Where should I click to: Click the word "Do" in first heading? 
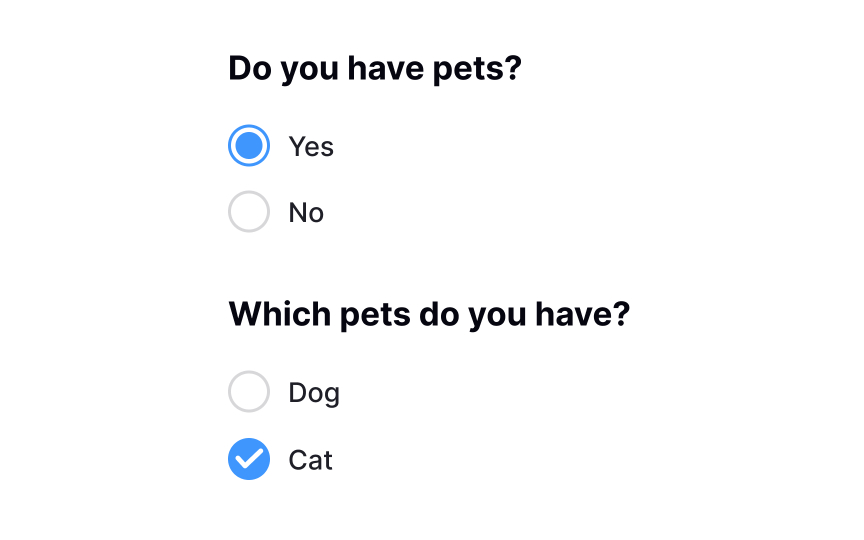pos(250,68)
